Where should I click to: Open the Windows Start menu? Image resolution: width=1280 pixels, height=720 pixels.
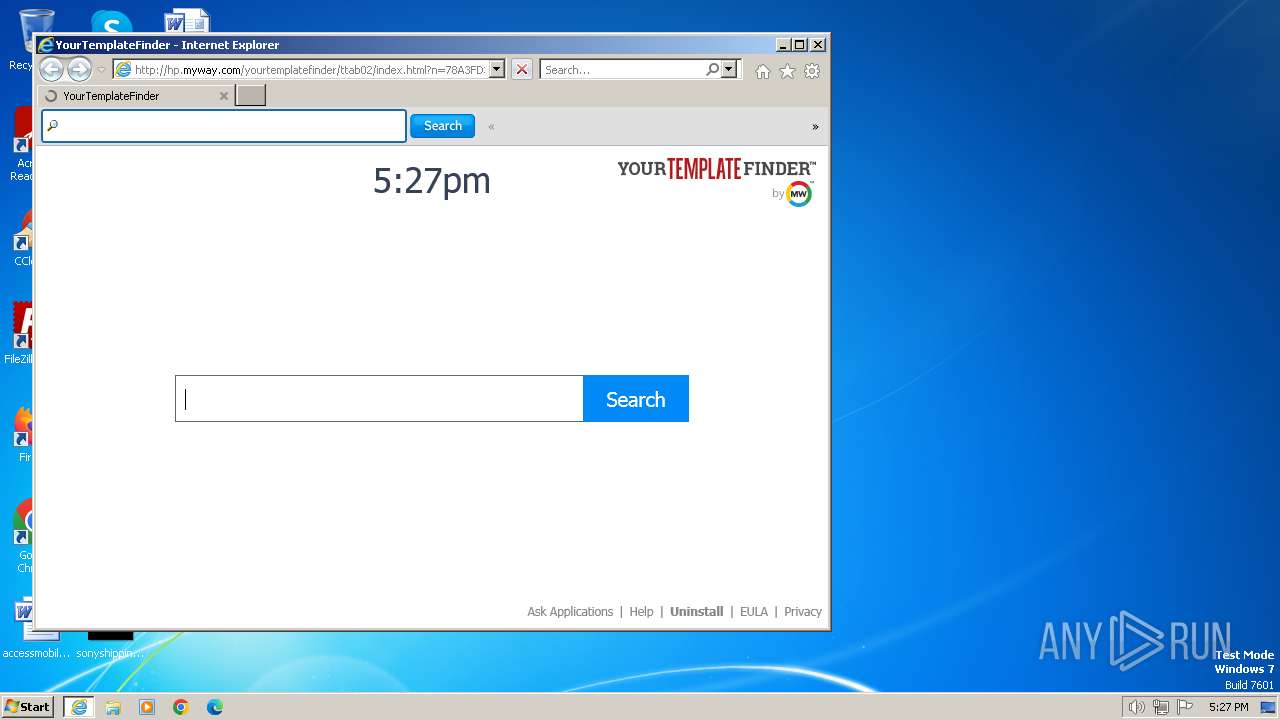(x=27, y=706)
